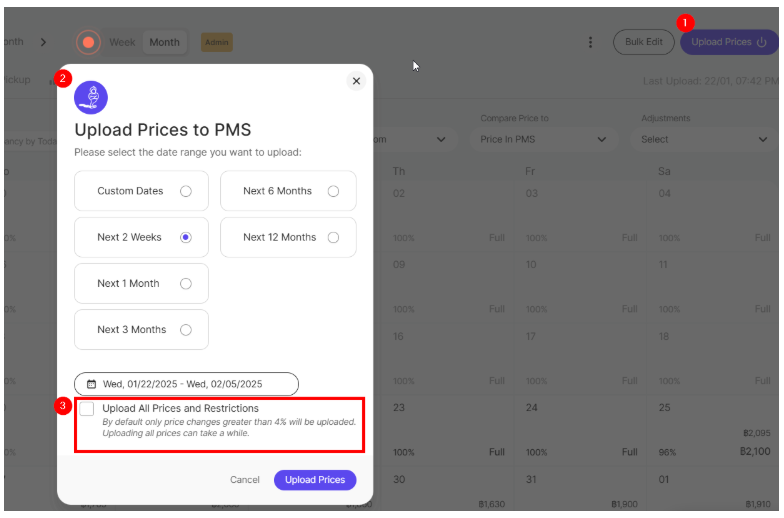Image resolution: width=784 pixels, height=518 pixels.
Task: Switch to the Week view tab
Action: 122,42
